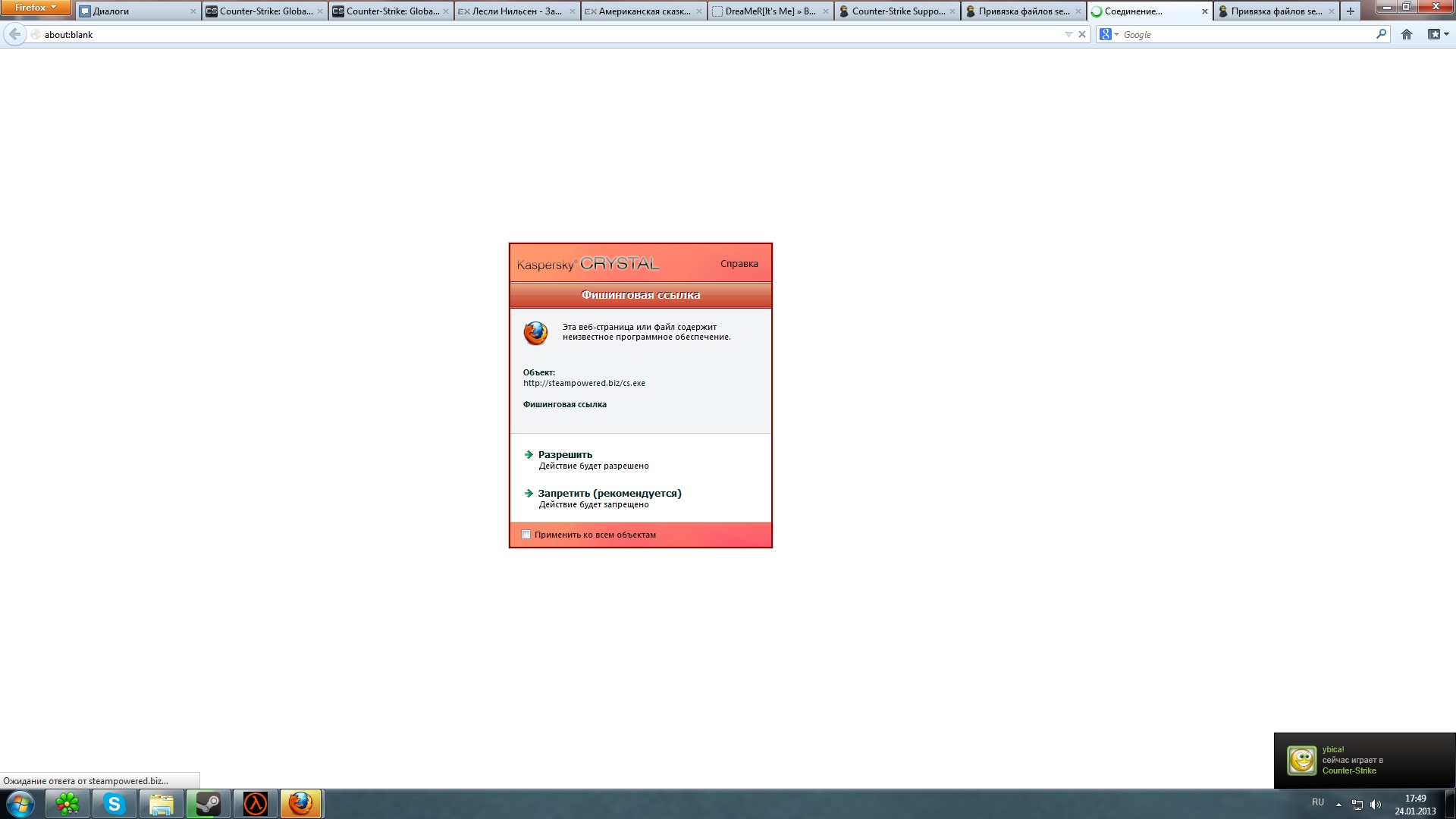Image resolution: width=1456 pixels, height=819 pixels.
Task: Open the bookmarks menu button
Action: tap(1437, 34)
